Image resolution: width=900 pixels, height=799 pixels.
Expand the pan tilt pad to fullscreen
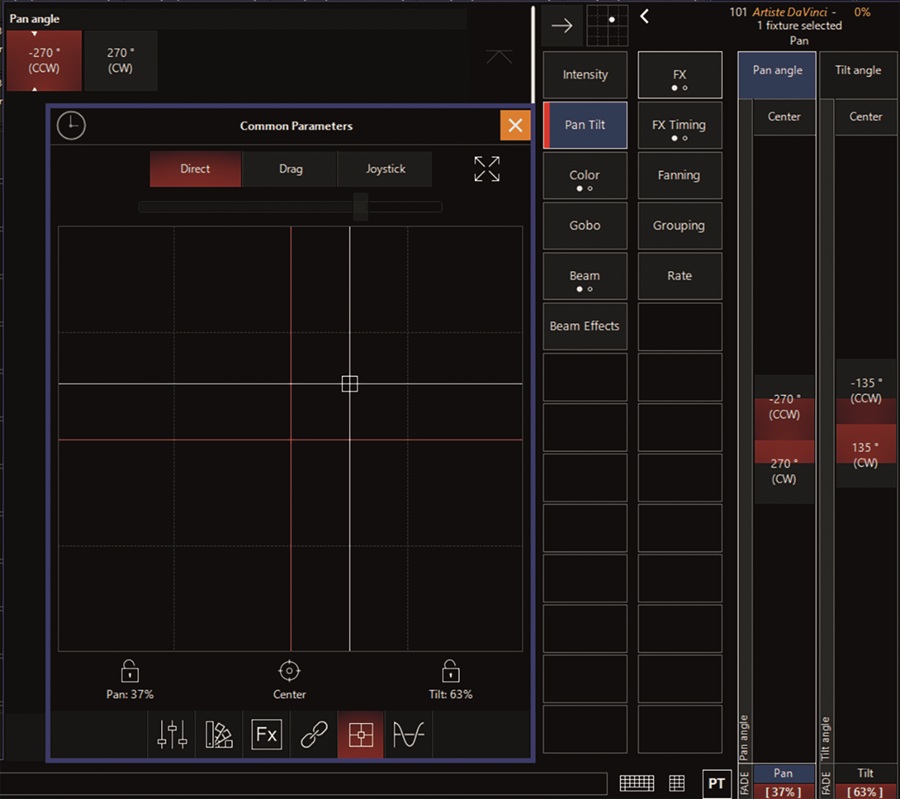pyautogui.click(x=487, y=169)
